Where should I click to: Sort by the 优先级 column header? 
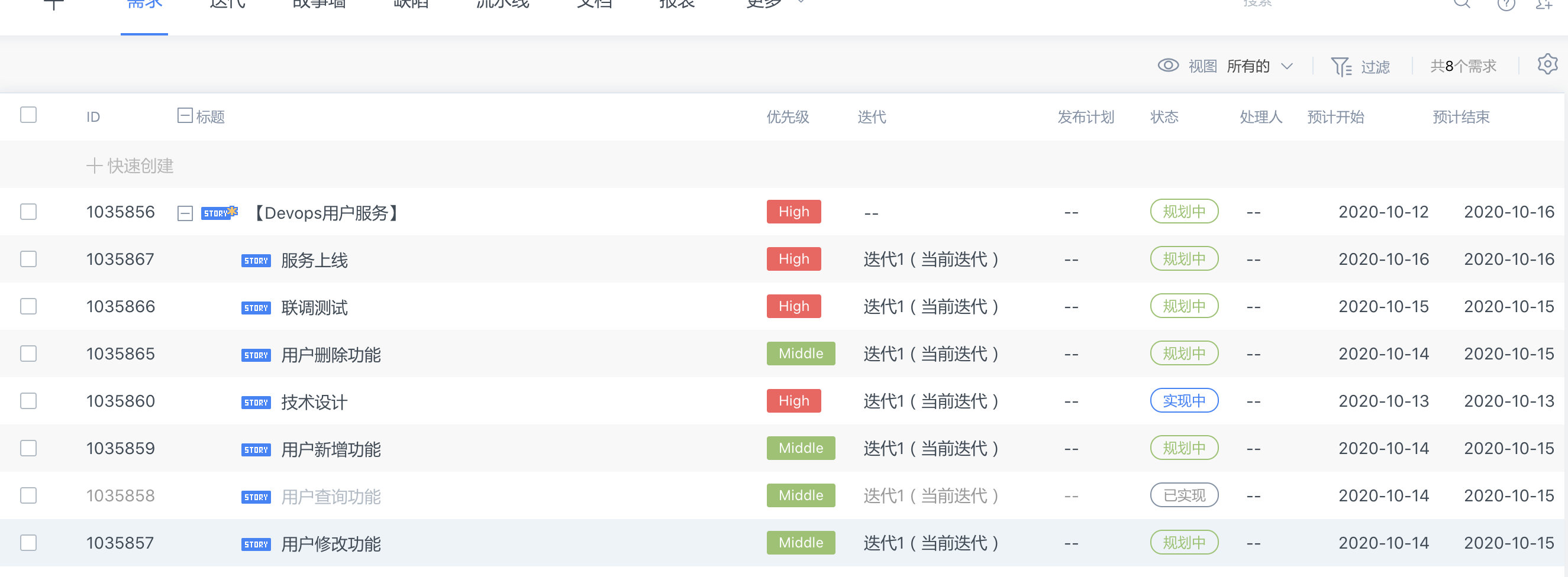788,116
